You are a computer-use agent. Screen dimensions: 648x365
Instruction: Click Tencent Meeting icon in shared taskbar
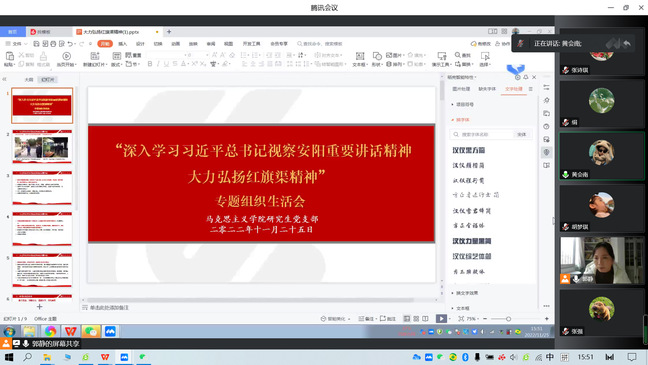pyautogui.click(x=110, y=331)
